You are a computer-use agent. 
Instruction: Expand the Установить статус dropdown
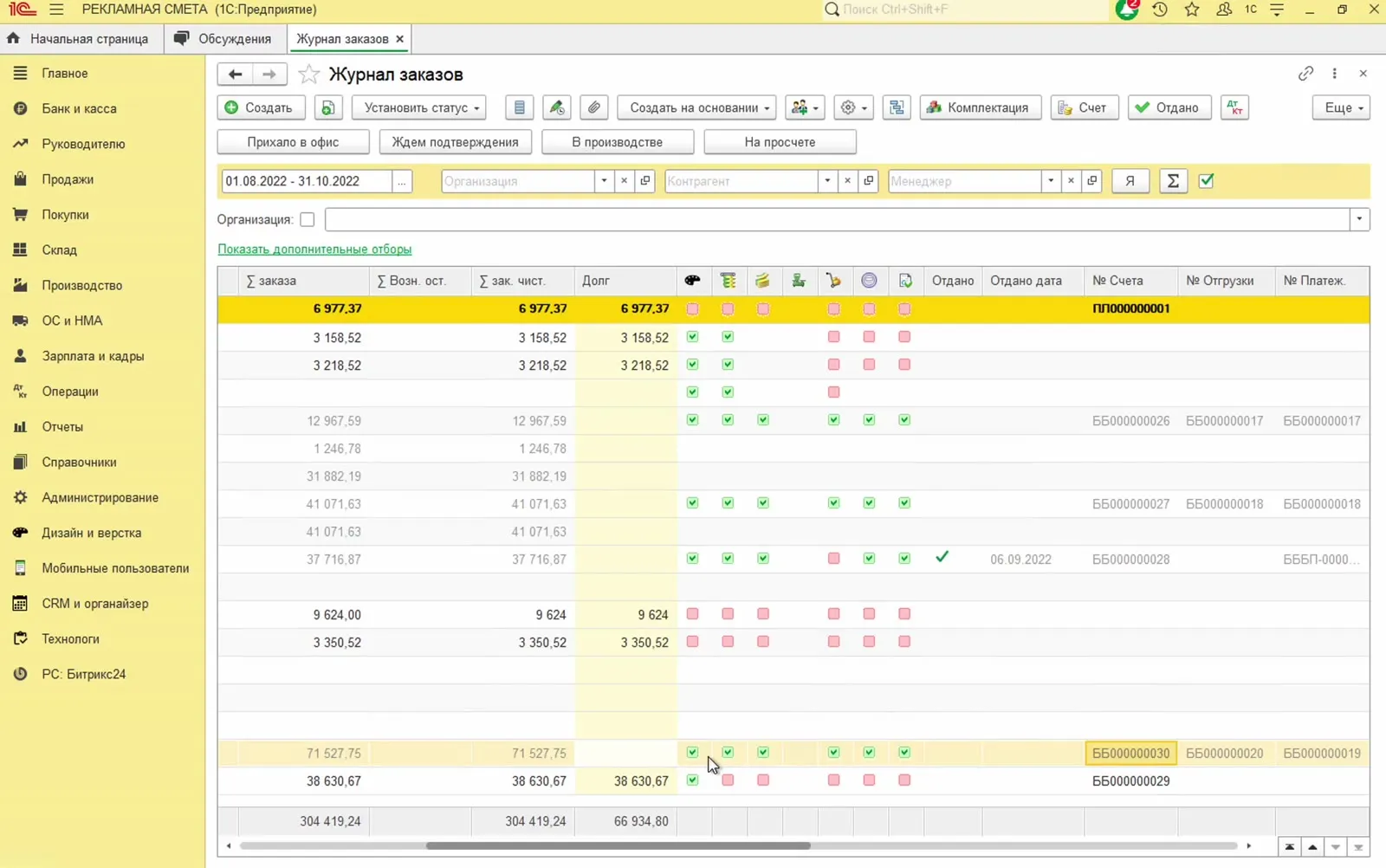pyautogui.click(x=419, y=107)
